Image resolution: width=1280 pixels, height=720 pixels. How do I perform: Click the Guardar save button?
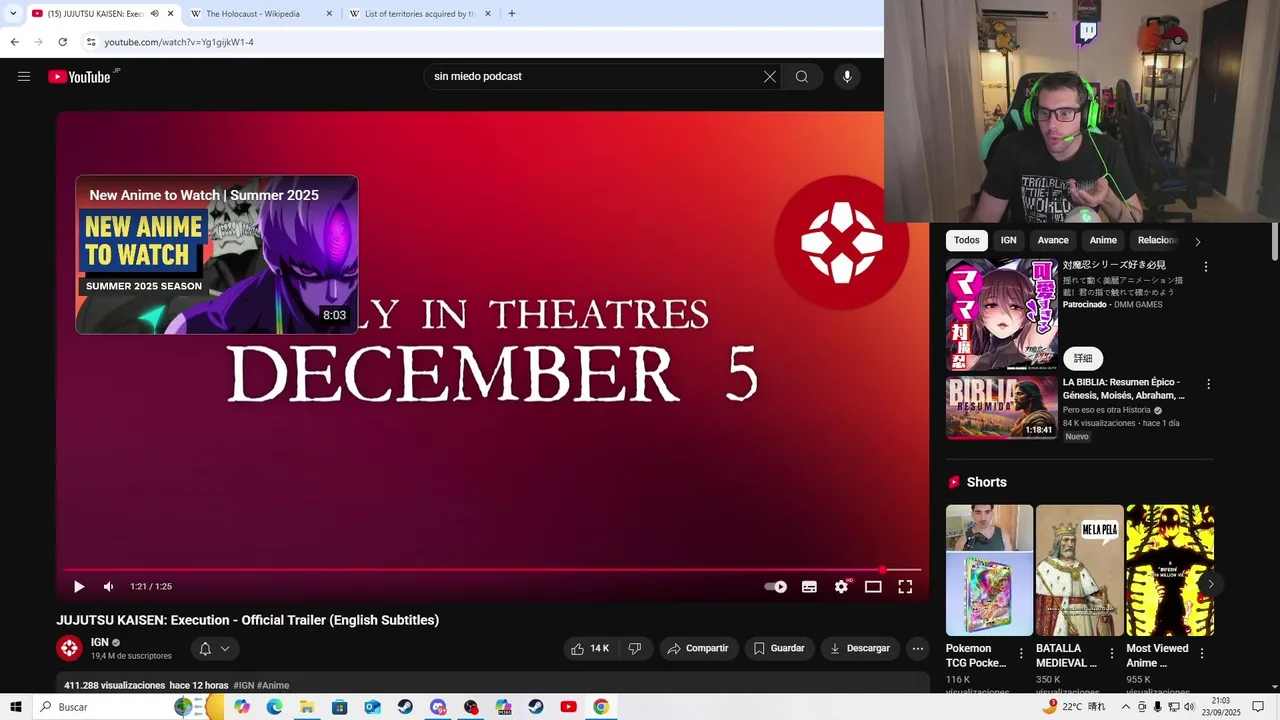779,649
